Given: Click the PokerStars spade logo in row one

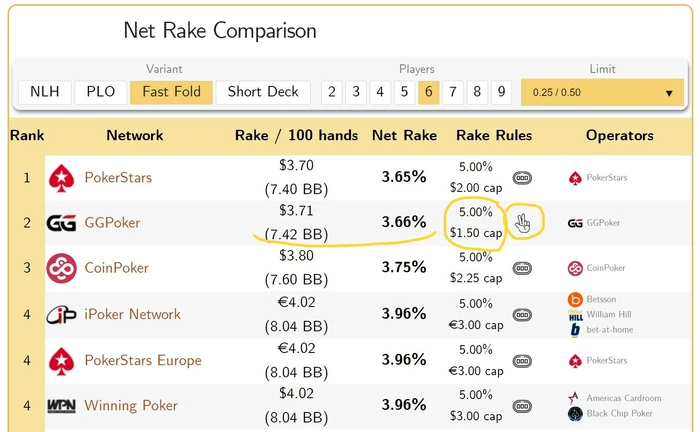Looking at the screenshot, I should 63,178.
